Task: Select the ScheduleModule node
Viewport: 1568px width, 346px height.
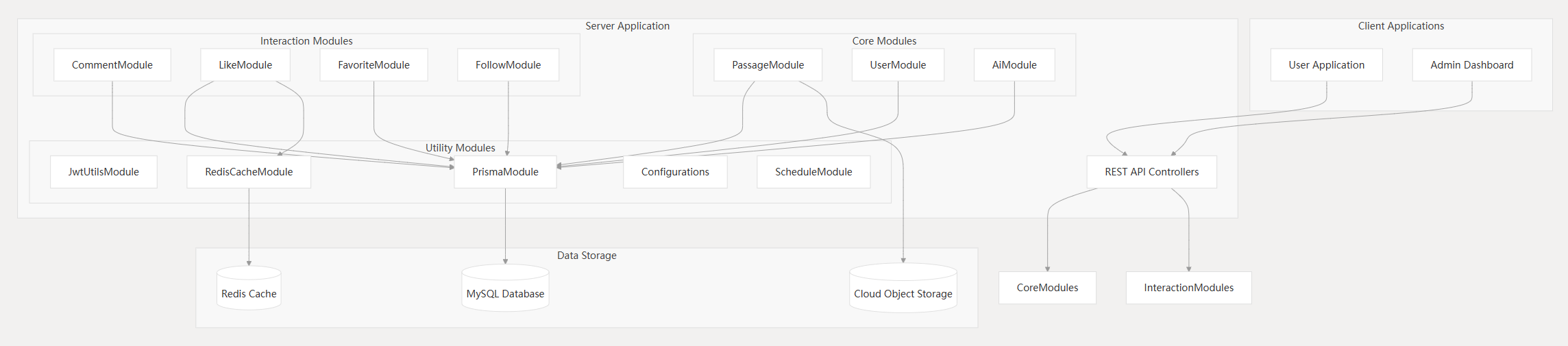Action: (813, 172)
